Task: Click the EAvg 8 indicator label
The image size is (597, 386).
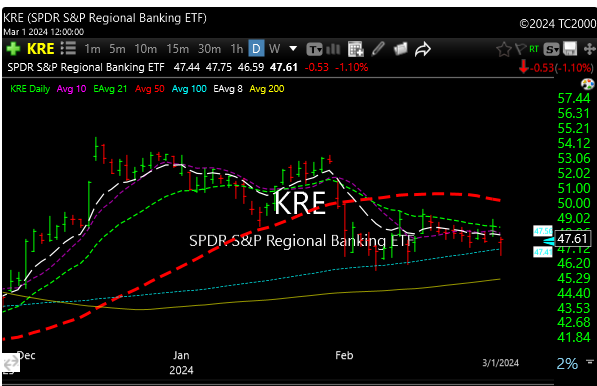Action: (x=228, y=89)
